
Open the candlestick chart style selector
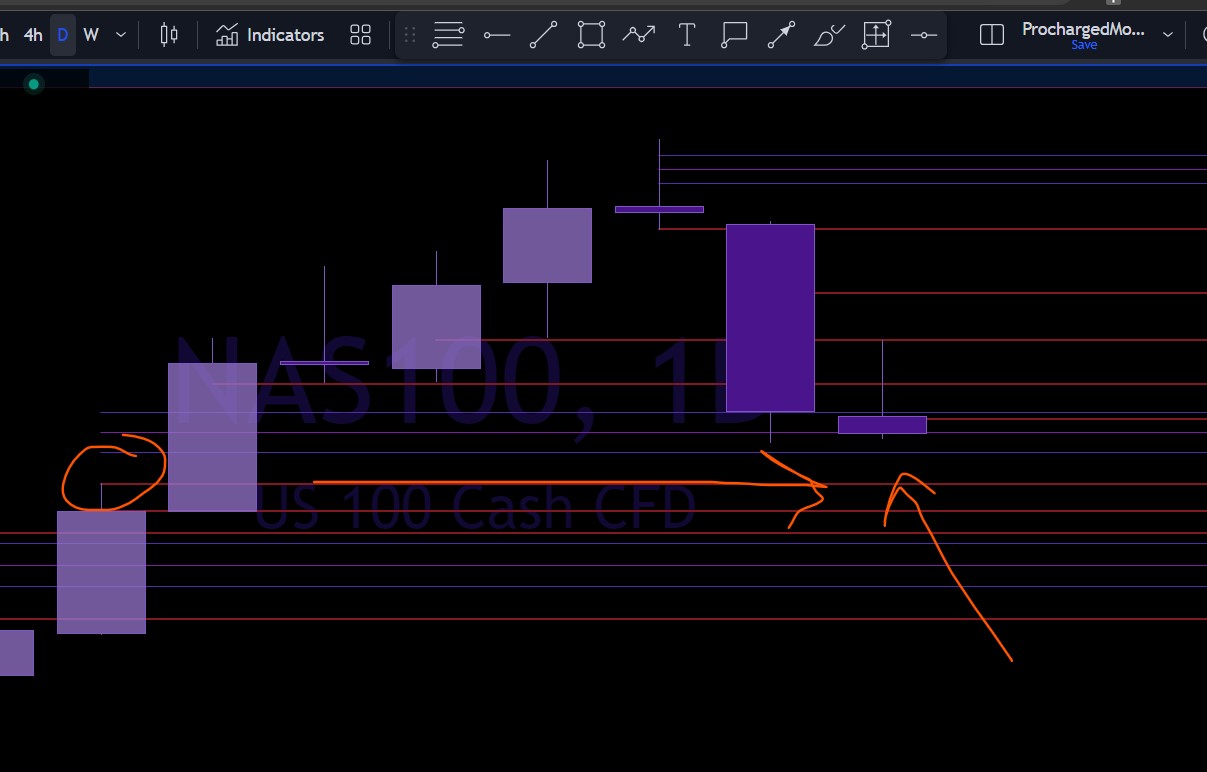pyautogui.click(x=169, y=35)
